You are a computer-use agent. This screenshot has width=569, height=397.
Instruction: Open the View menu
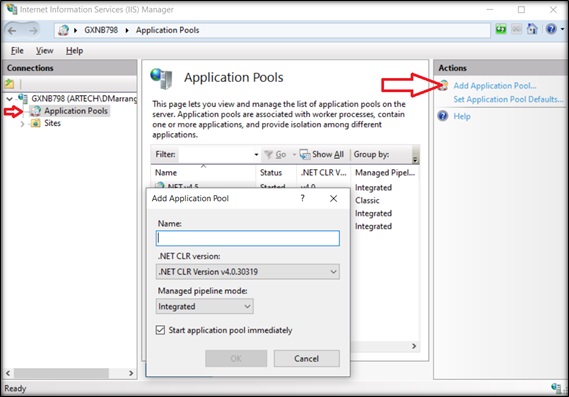tap(45, 51)
